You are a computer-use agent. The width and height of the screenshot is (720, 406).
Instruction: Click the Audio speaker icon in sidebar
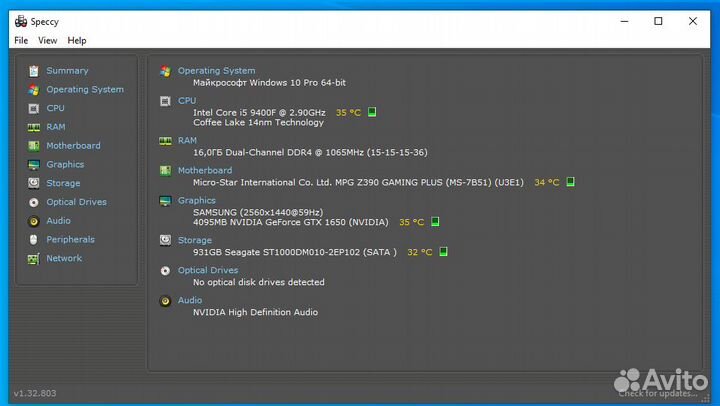(34, 221)
